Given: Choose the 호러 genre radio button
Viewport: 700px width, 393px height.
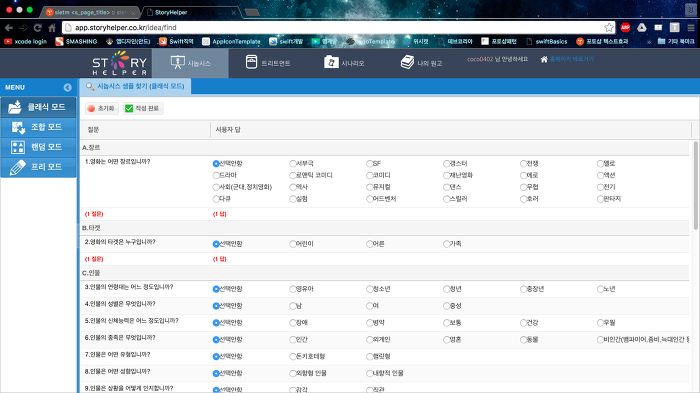Looking at the screenshot, I should (524, 199).
